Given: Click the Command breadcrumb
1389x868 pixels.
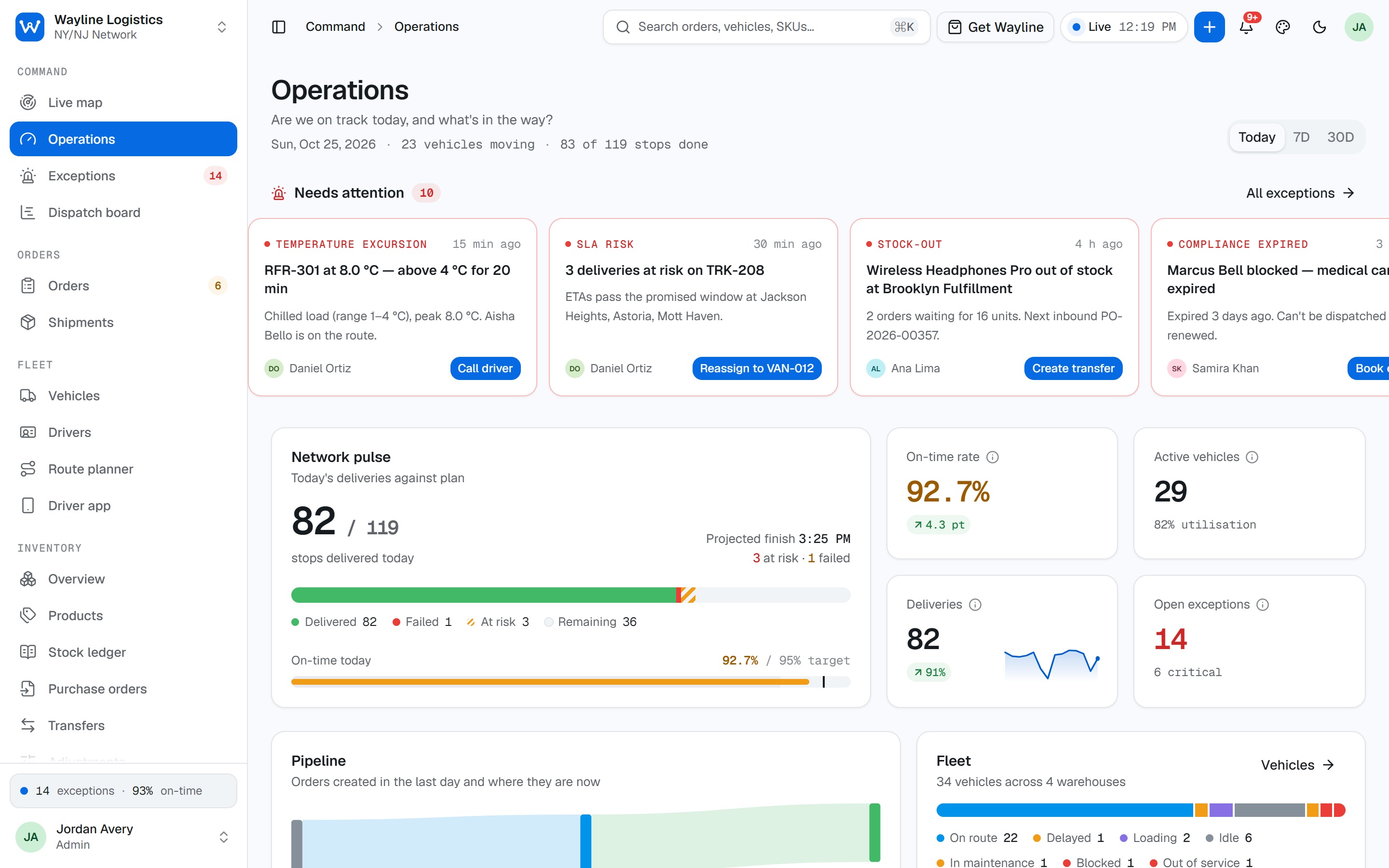Looking at the screenshot, I should point(335,27).
